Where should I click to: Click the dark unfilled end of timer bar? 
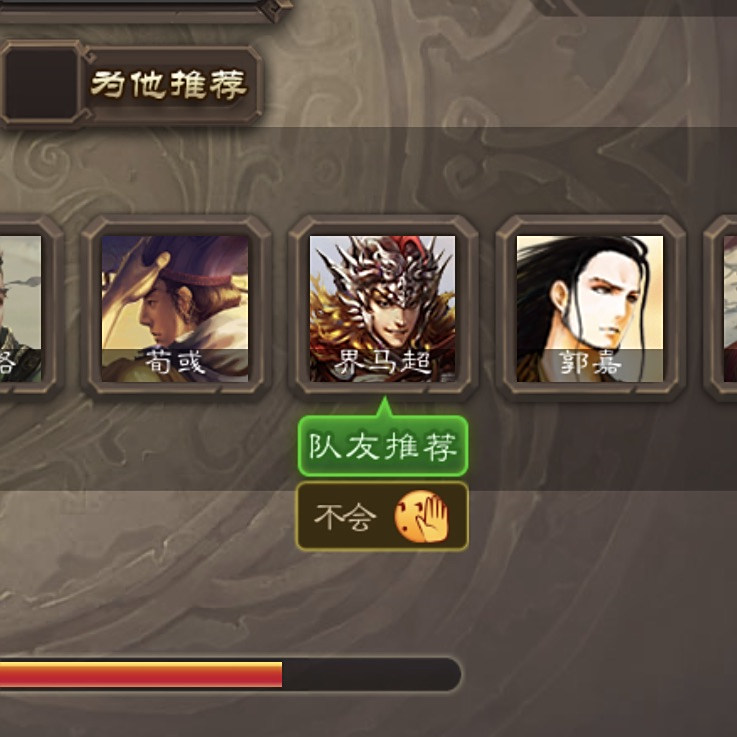[371, 674]
